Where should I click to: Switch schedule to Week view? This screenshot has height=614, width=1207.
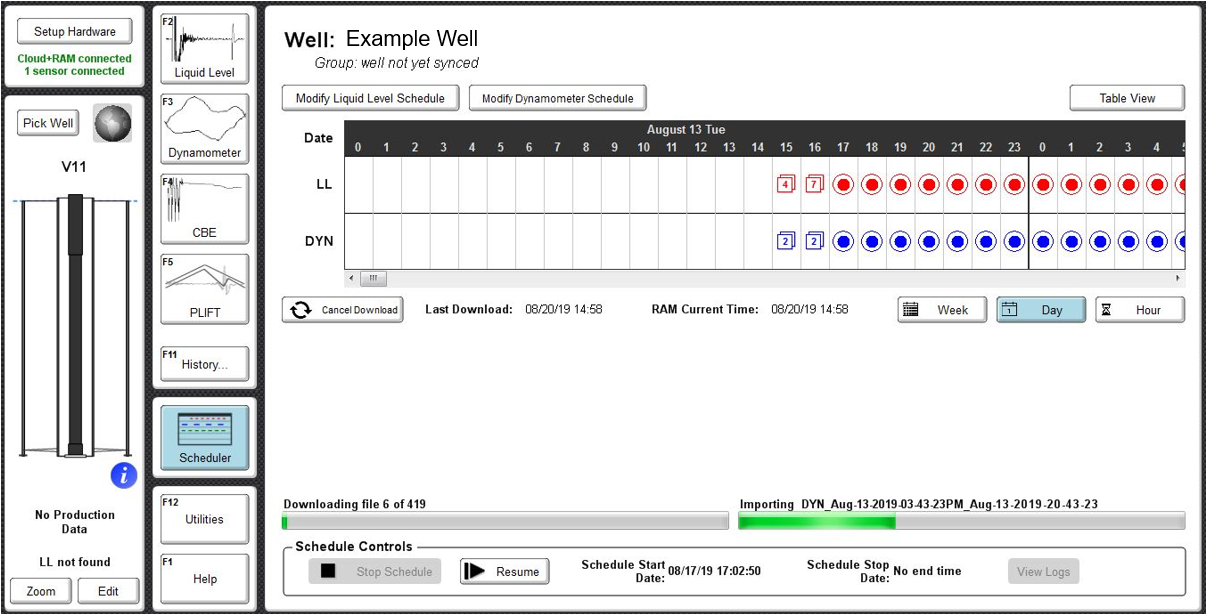941,310
